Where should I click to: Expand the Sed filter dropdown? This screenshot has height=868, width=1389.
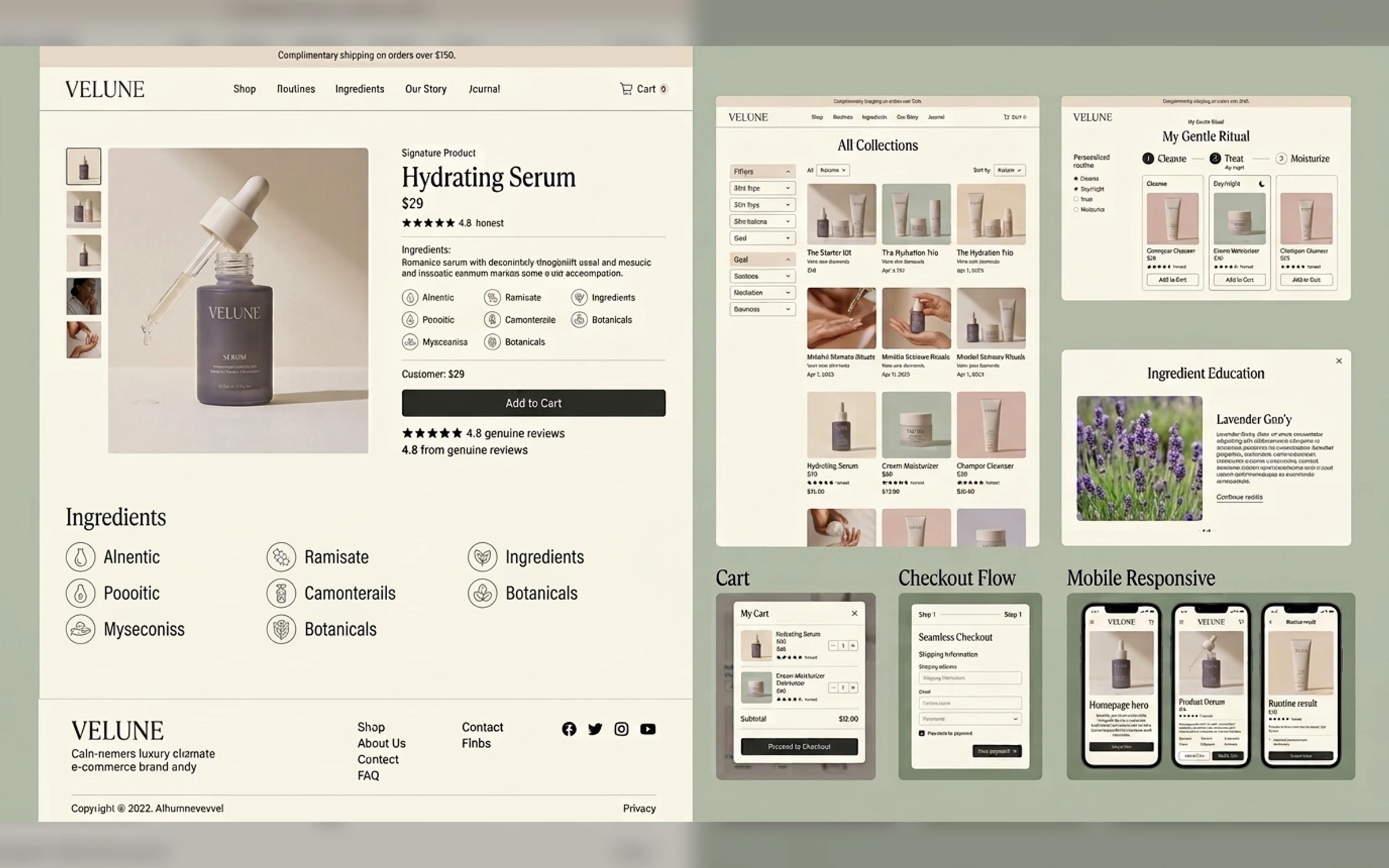click(x=762, y=238)
